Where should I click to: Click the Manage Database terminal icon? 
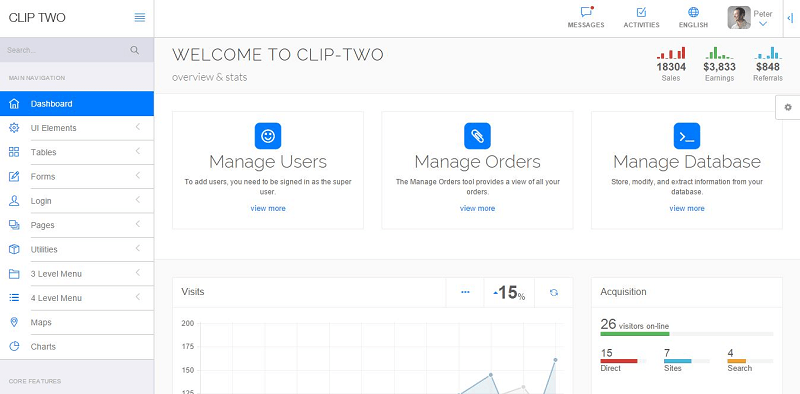pyautogui.click(x=687, y=136)
